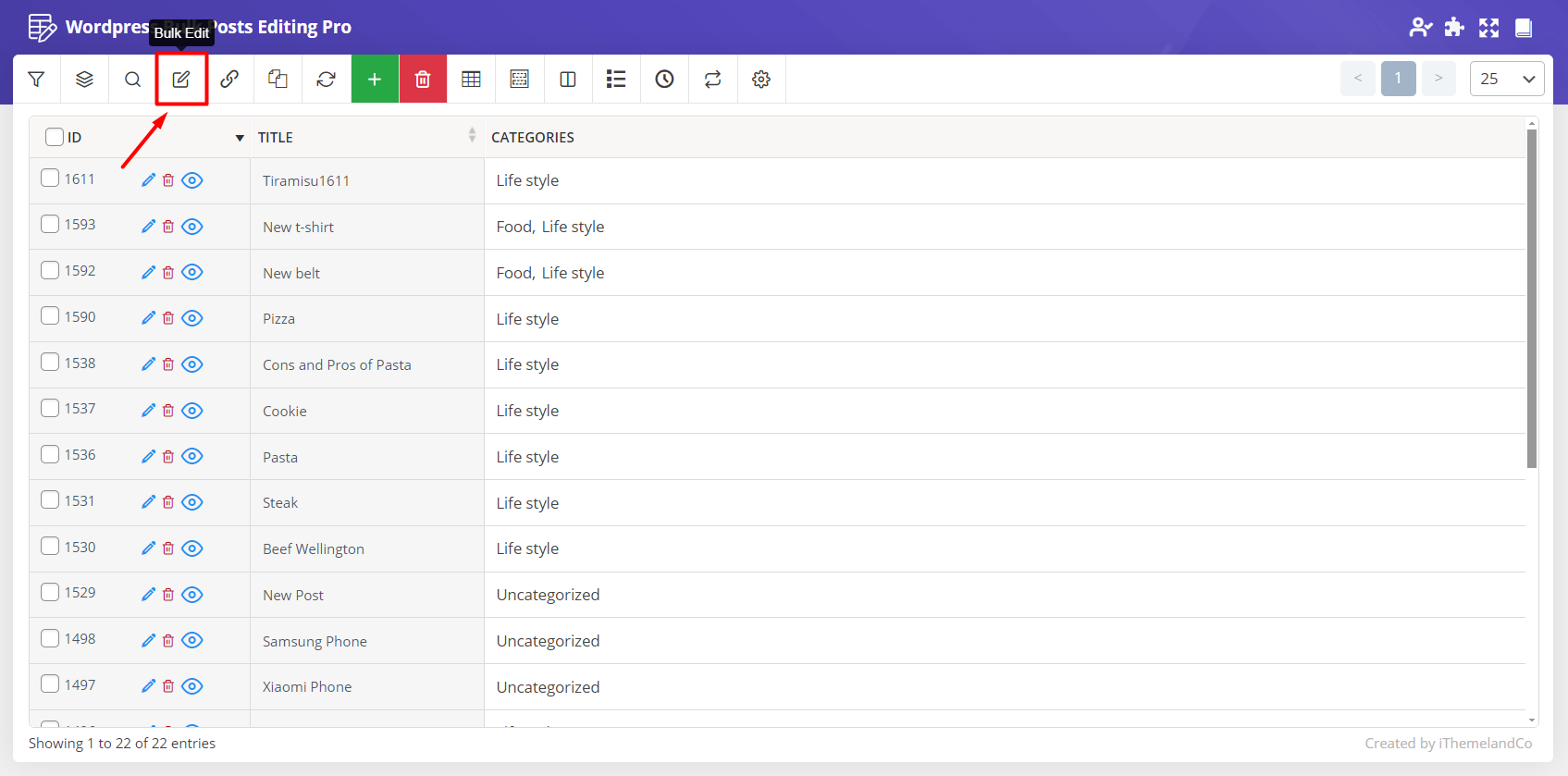Open the Bulk Edit tool
The height and width of the screenshot is (776, 1568).
pyautogui.click(x=181, y=80)
